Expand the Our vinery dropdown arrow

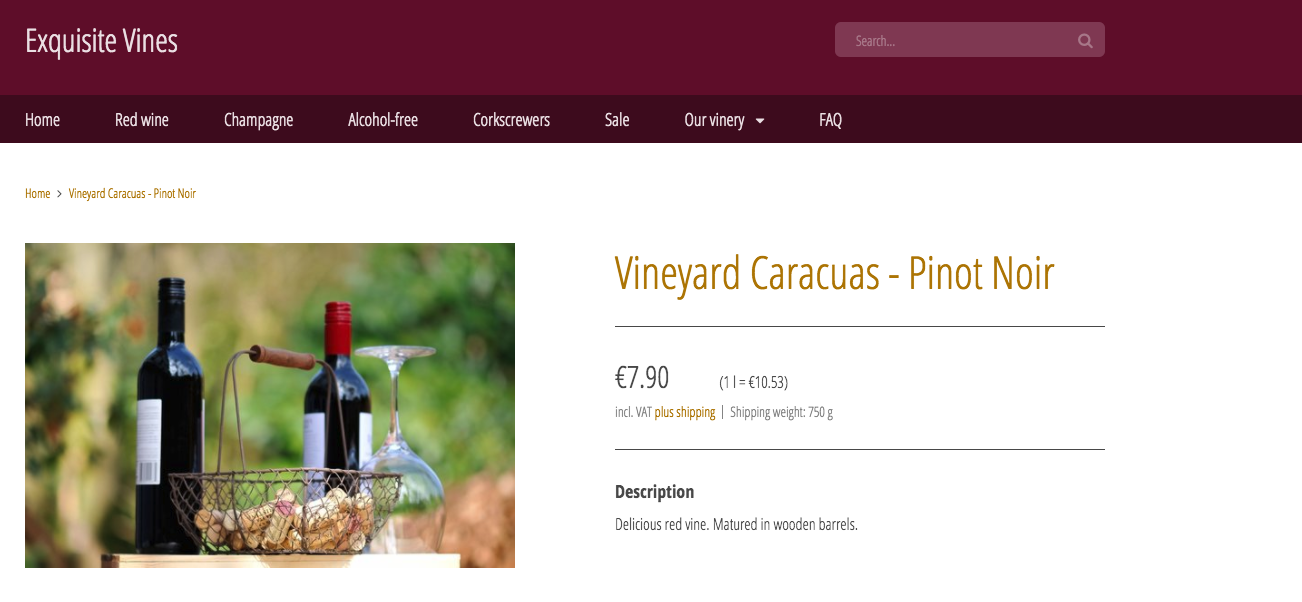[760, 121]
